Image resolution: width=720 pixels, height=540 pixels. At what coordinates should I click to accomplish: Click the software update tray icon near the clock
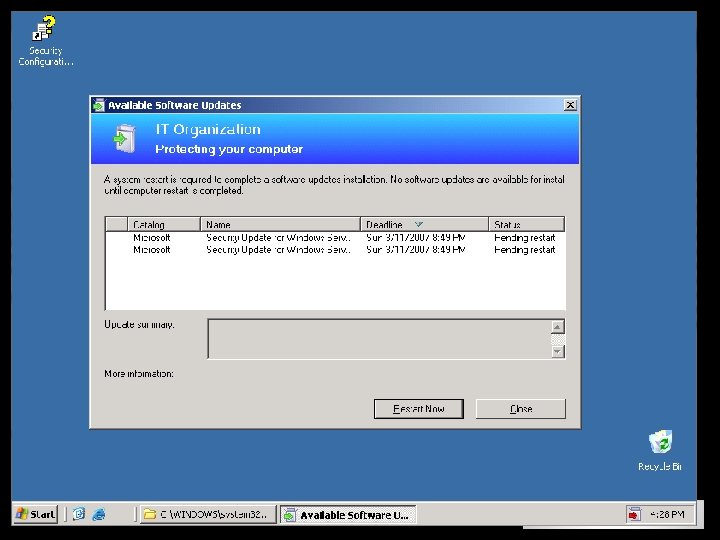tap(634, 515)
